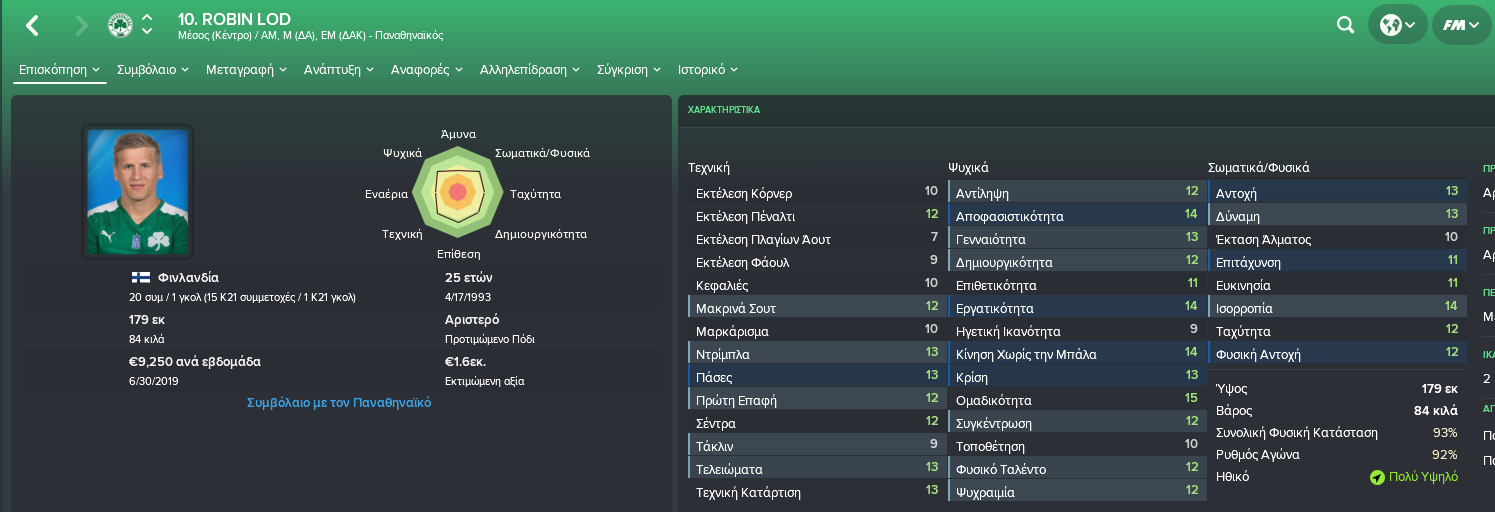Image resolution: width=1495 pixels, height=512 pixels.
Task: Click the Finland flag icon
Action: click(x=140, y=278)
